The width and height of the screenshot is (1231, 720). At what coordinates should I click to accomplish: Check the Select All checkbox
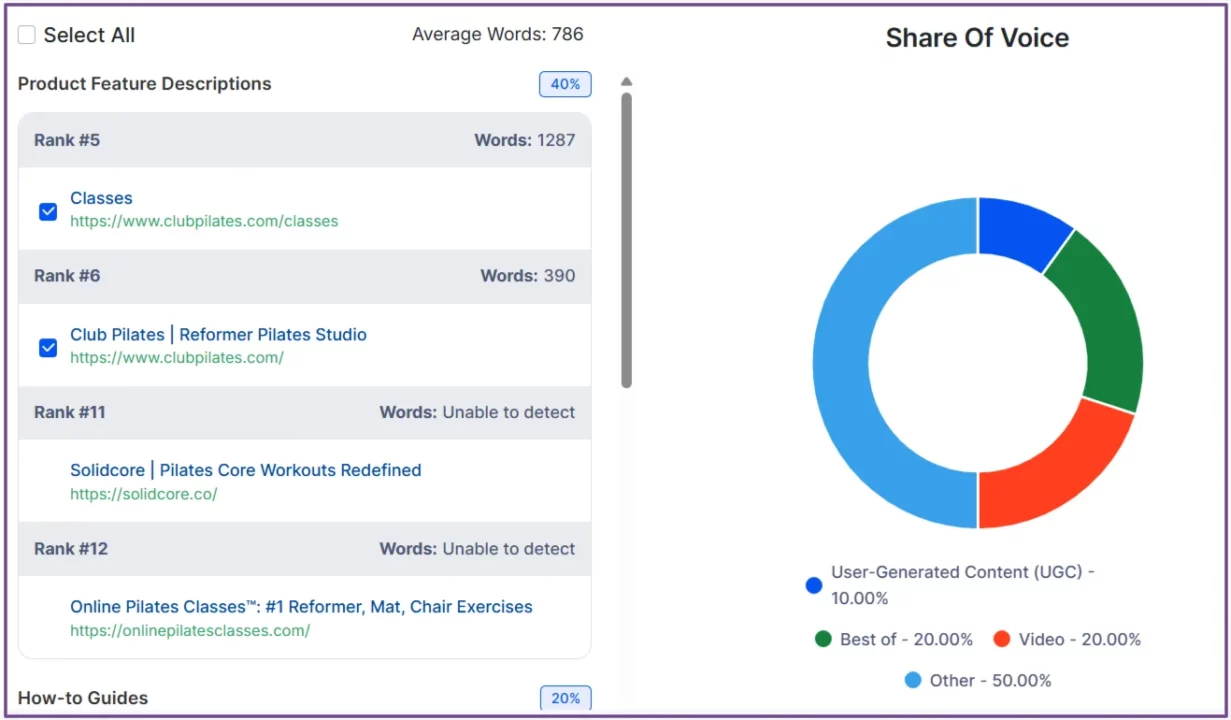point(27,35)
